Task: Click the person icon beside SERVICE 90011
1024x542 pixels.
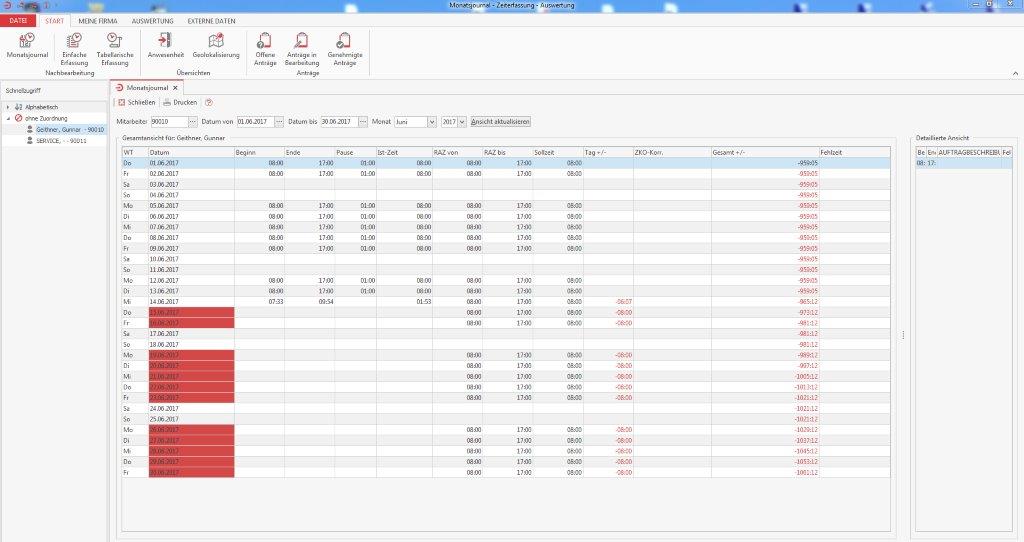Action: coord(30,140)
